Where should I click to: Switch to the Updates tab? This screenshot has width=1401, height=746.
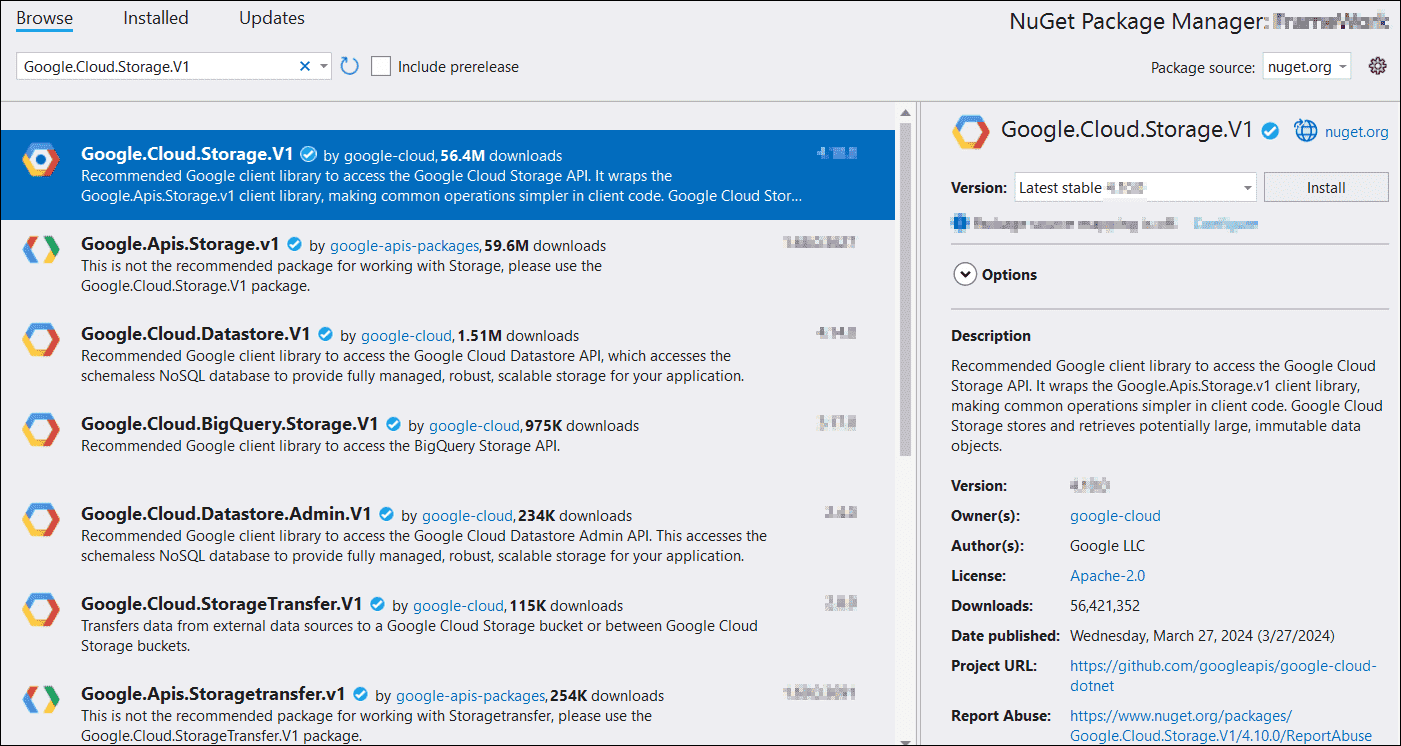(x=271, y=17)
